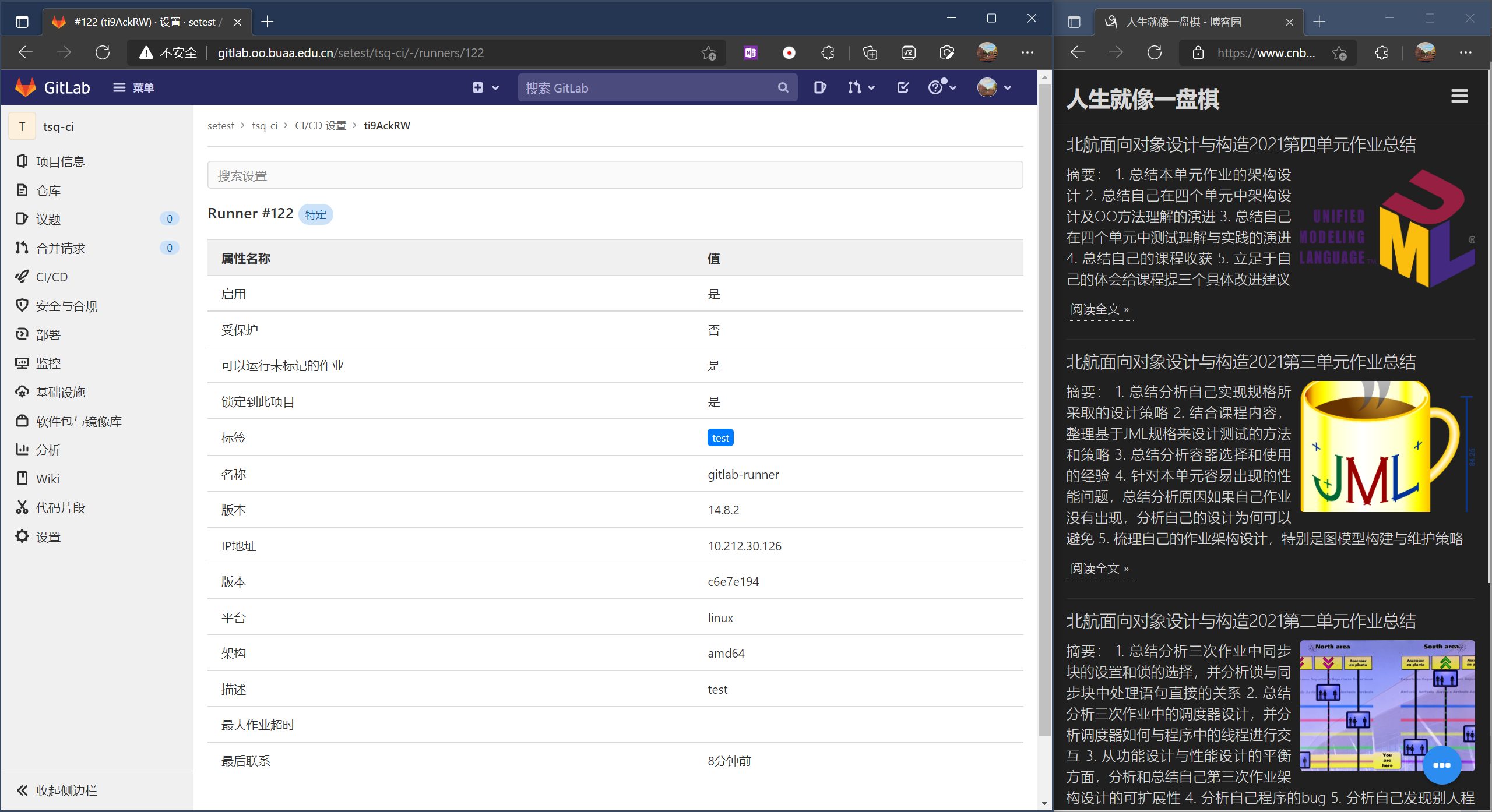Open the to-do list icon
Image resolution: width=1492 pixels, height=812 pixels.
point(903,87)
